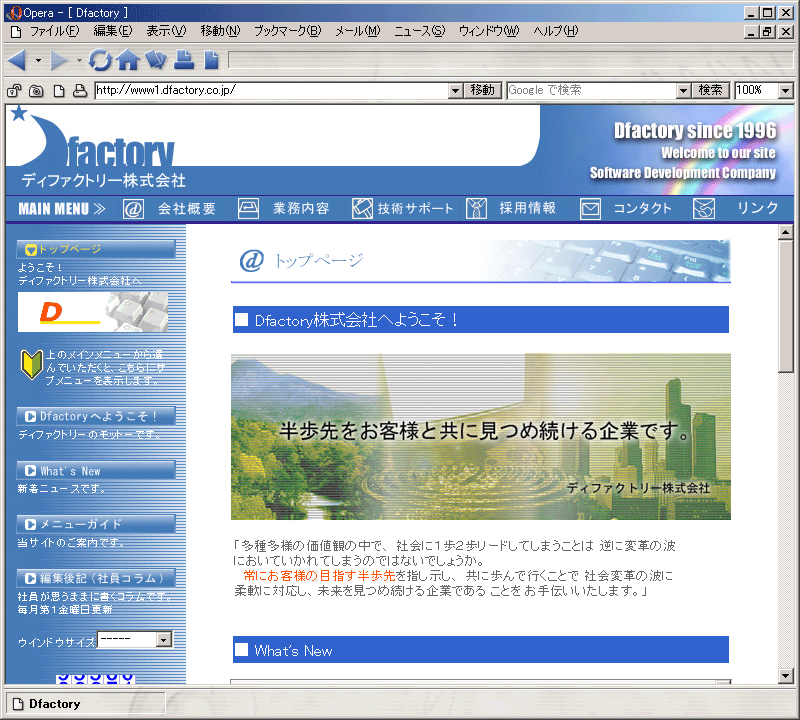Open the forward history dropdown arrow
Screen dimensions: 800x720
pos(79,60)
